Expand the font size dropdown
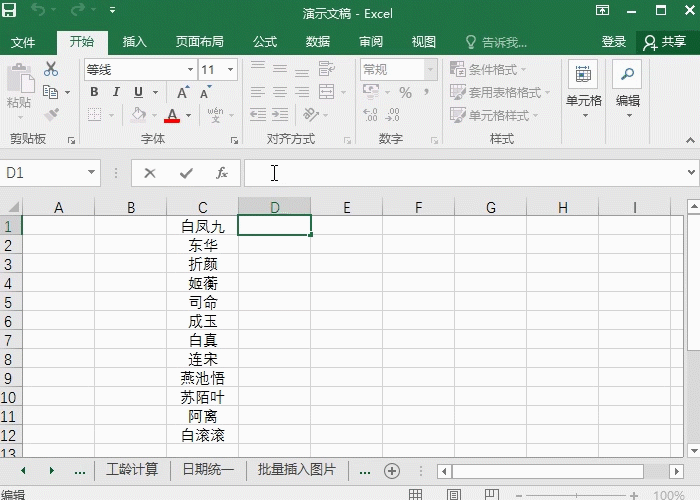The width and height of the screenshot is (700, 500). click(231, 70)
